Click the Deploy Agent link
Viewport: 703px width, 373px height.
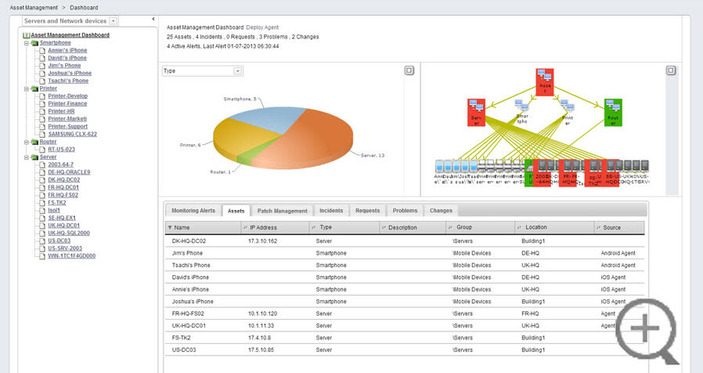(x=262, y=27)
